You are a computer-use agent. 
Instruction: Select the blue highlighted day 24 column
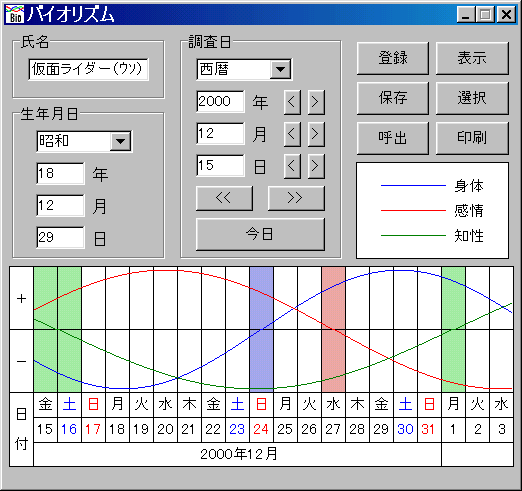pos(261,329)
